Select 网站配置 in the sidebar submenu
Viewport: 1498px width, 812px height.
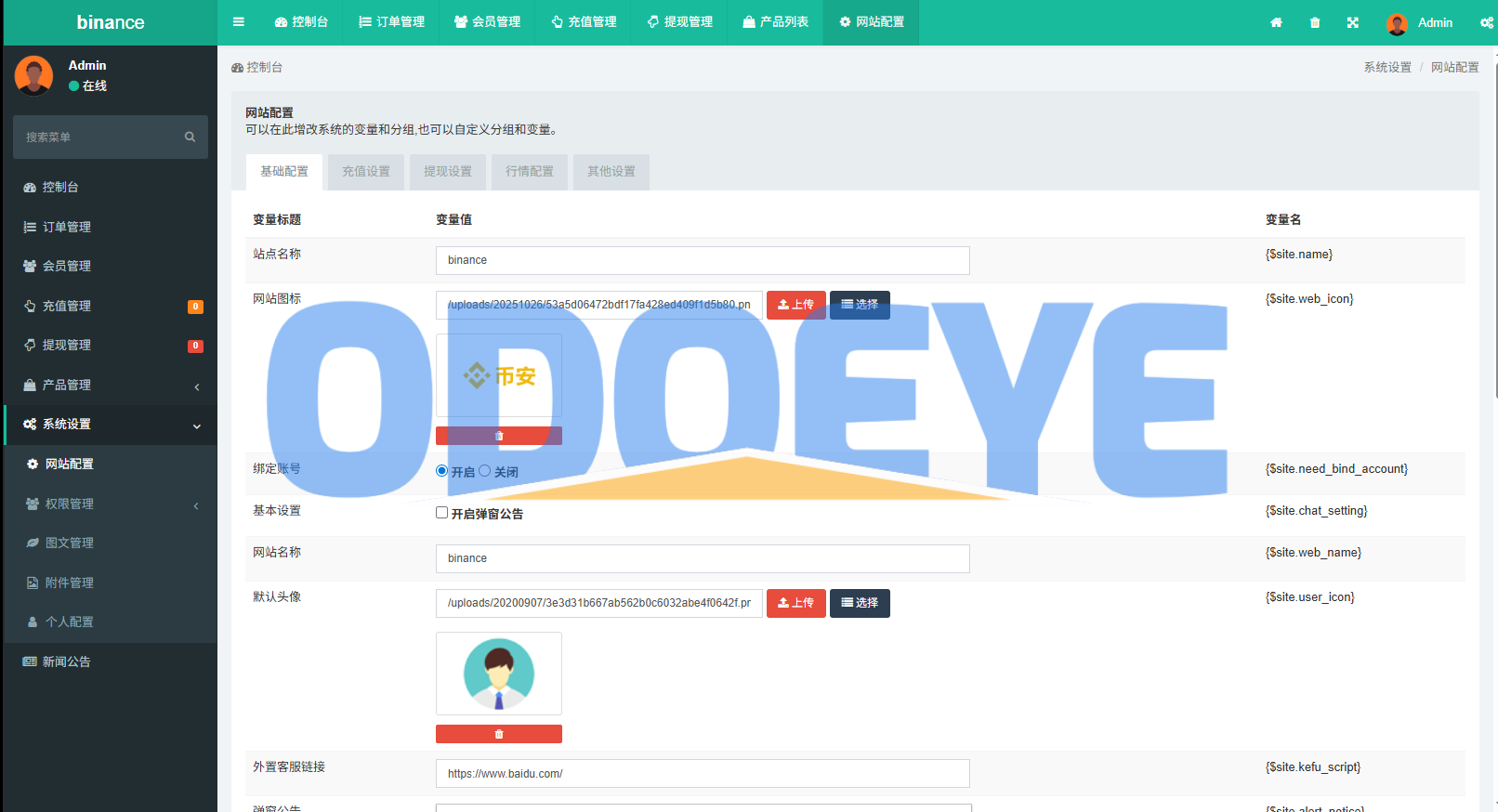[111, 464]
